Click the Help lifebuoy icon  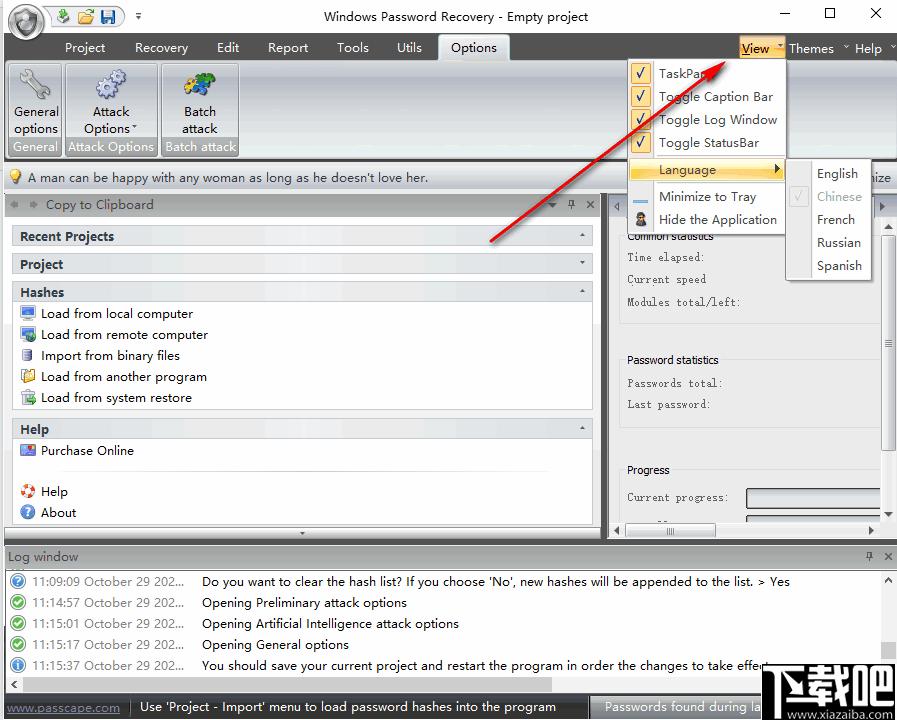click(27, 491)
